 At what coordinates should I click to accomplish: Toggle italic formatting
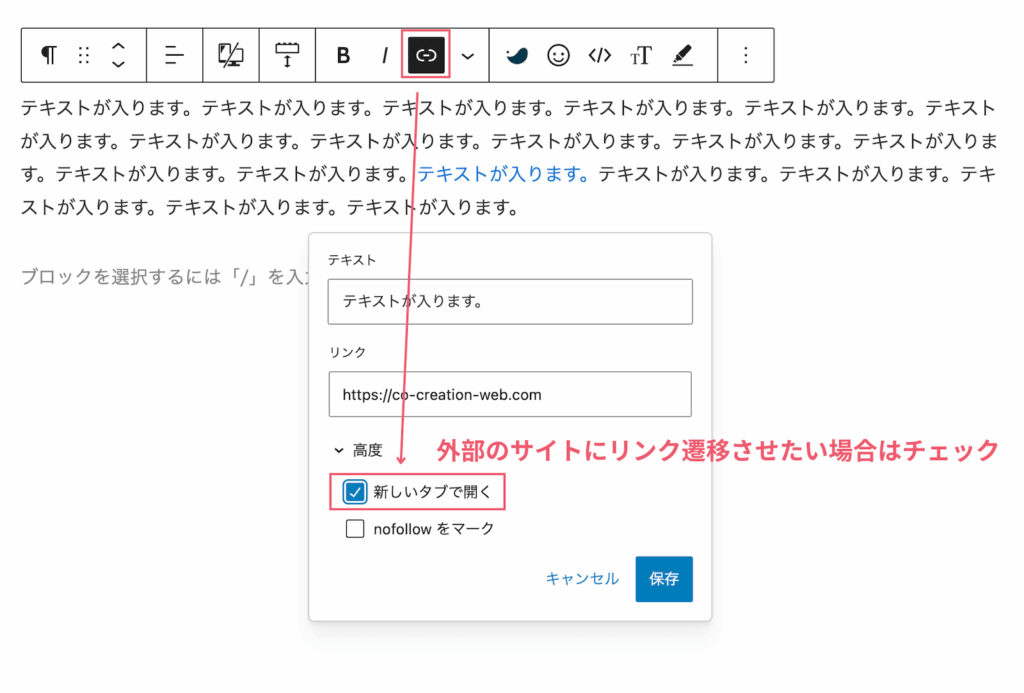(385, 56)
